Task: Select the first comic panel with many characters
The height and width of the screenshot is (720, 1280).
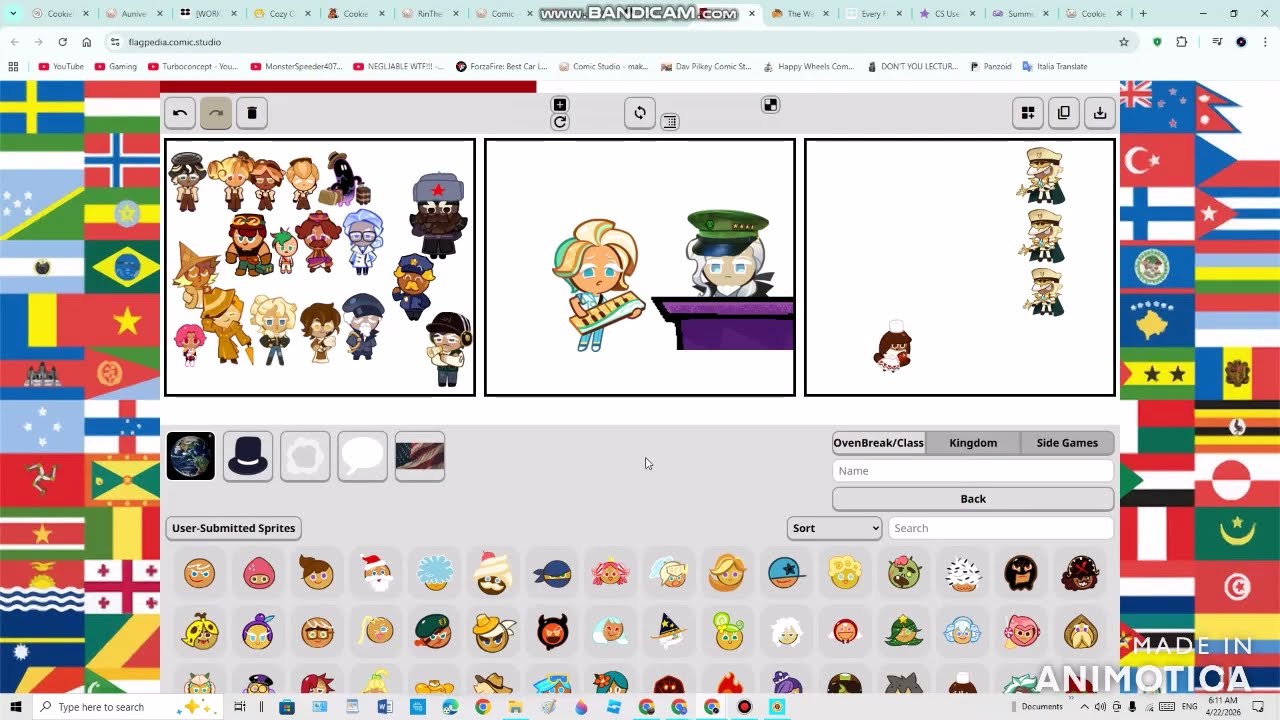Action: [x=320, y=267]
